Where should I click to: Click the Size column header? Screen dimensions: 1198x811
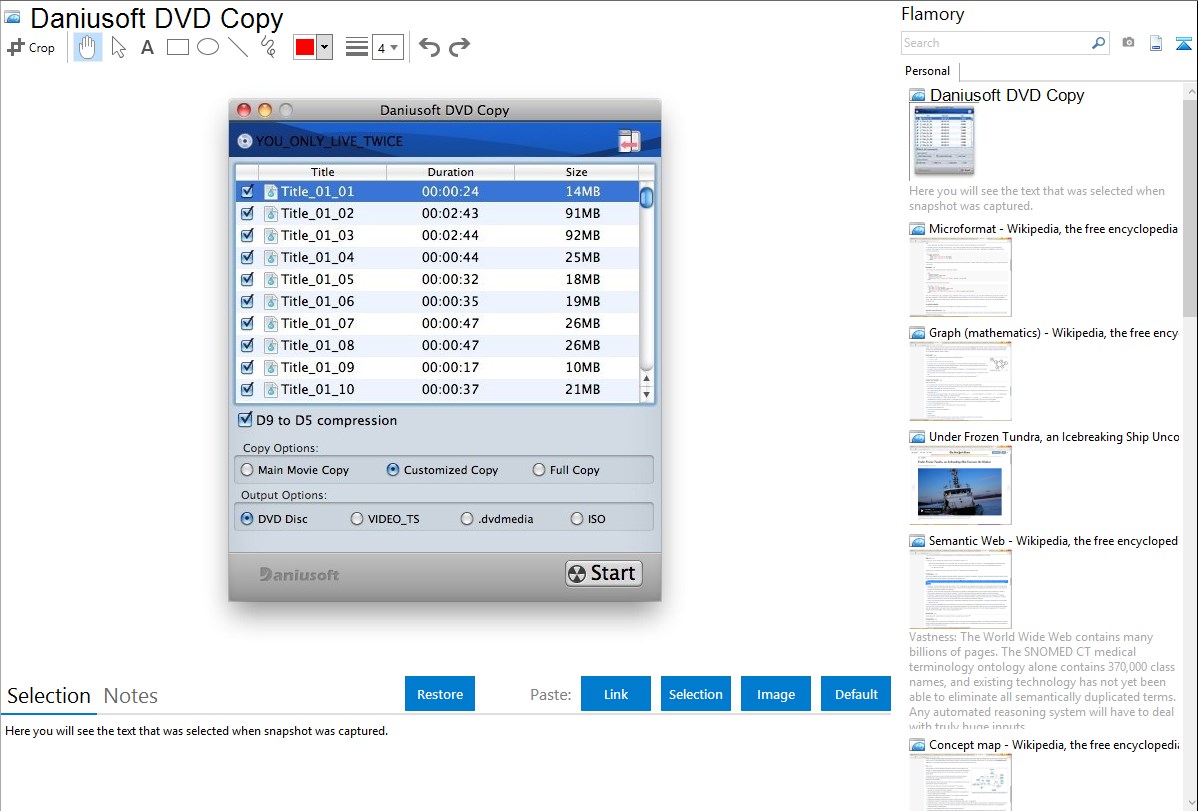[x=576, y=172]
